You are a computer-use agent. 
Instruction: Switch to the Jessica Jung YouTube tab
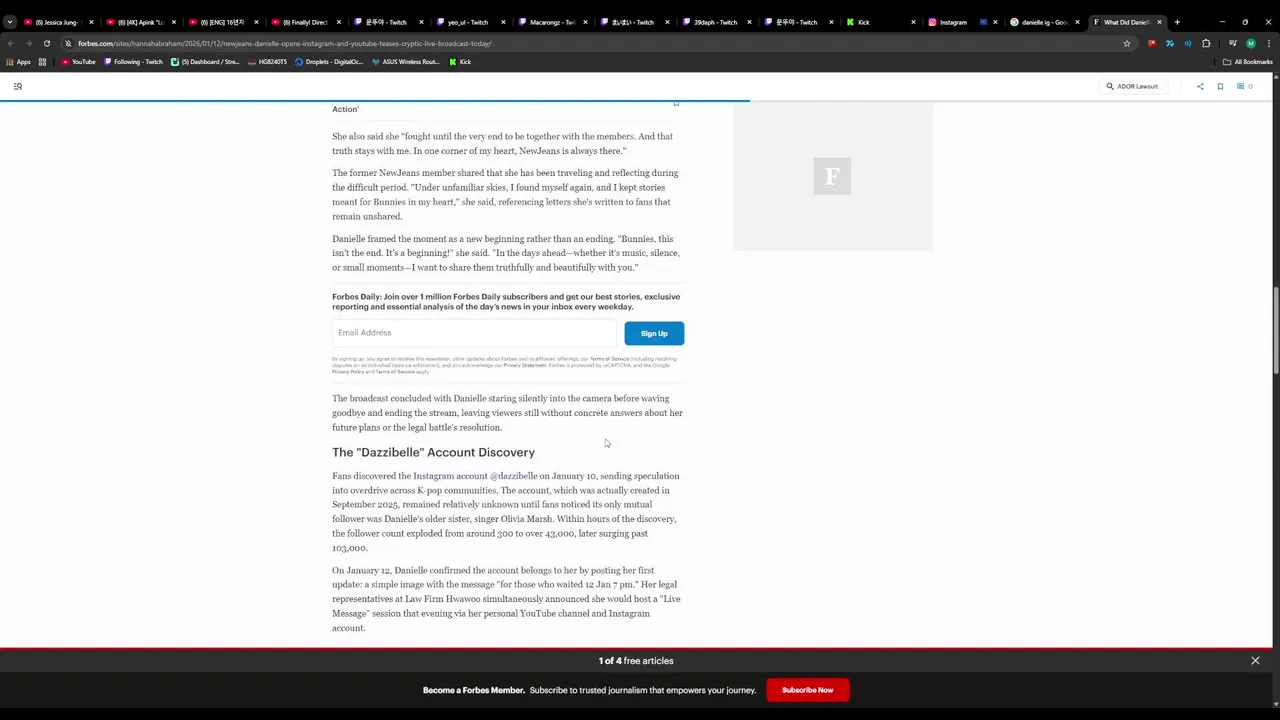coord(58,22)
